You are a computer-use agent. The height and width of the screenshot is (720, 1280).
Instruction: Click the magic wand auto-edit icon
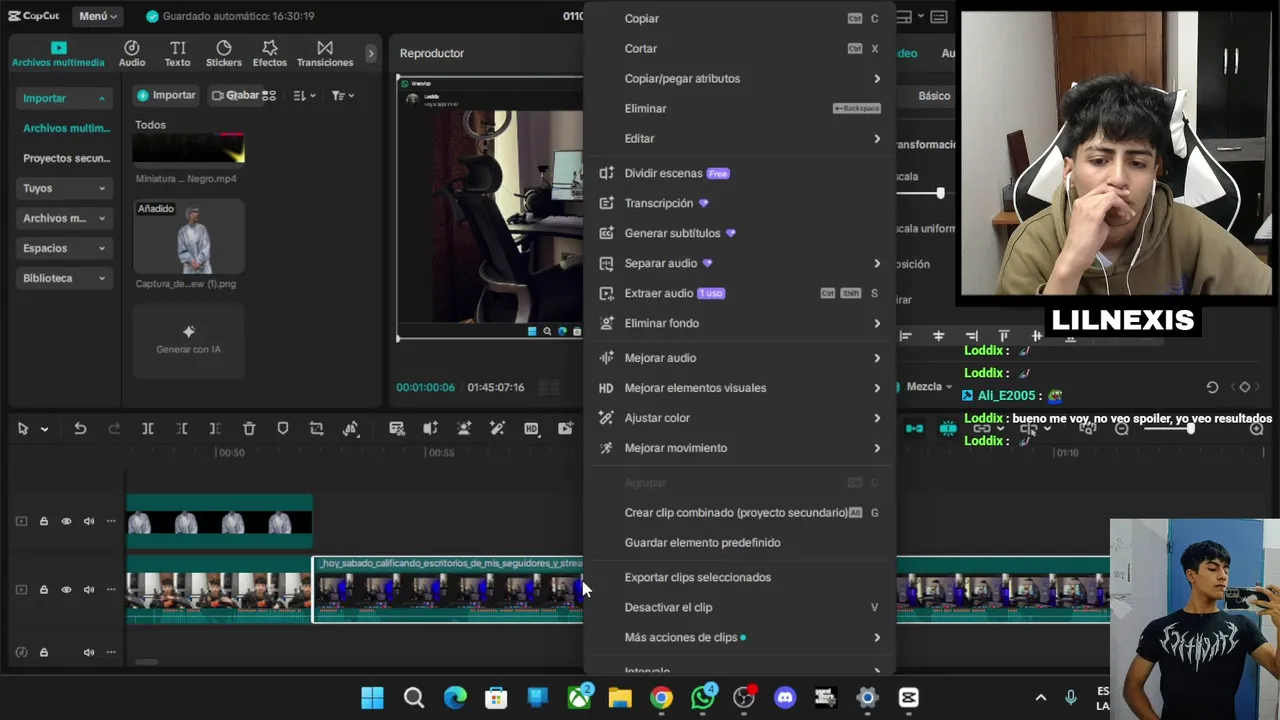pyautogui.click(x=497, y=428)
